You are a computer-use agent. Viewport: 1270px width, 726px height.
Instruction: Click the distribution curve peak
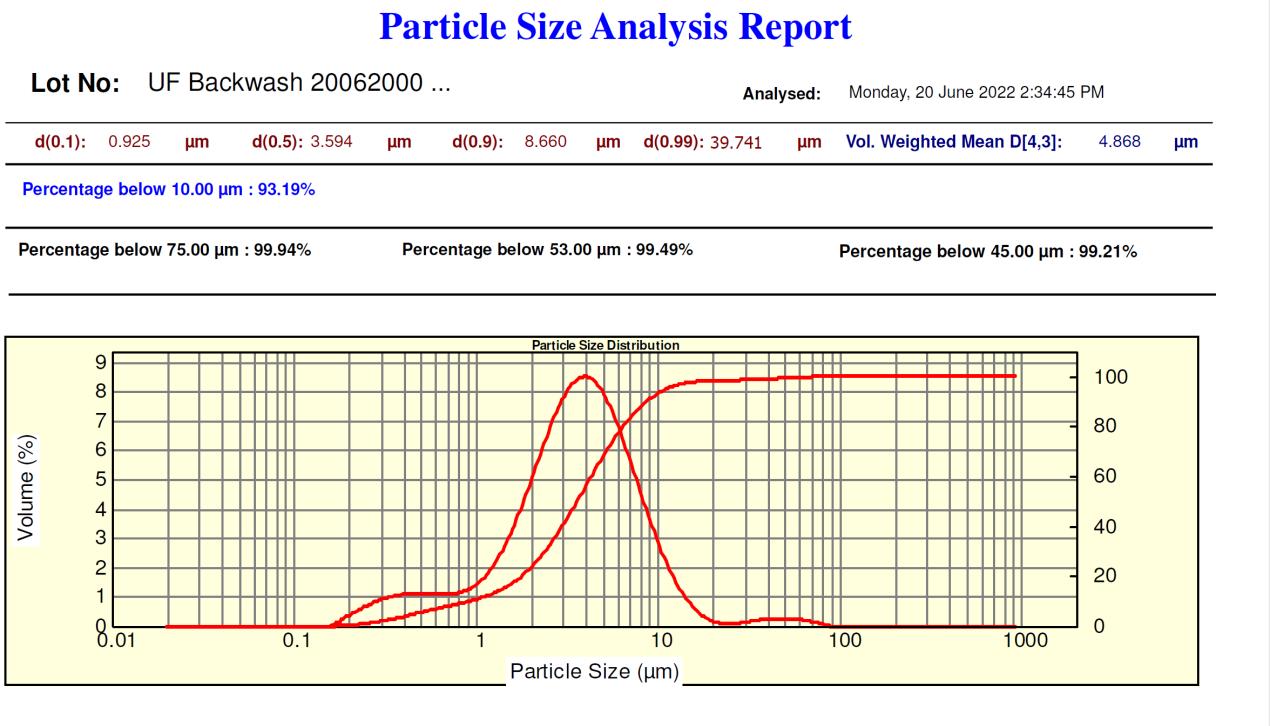[x=586, y=377]
